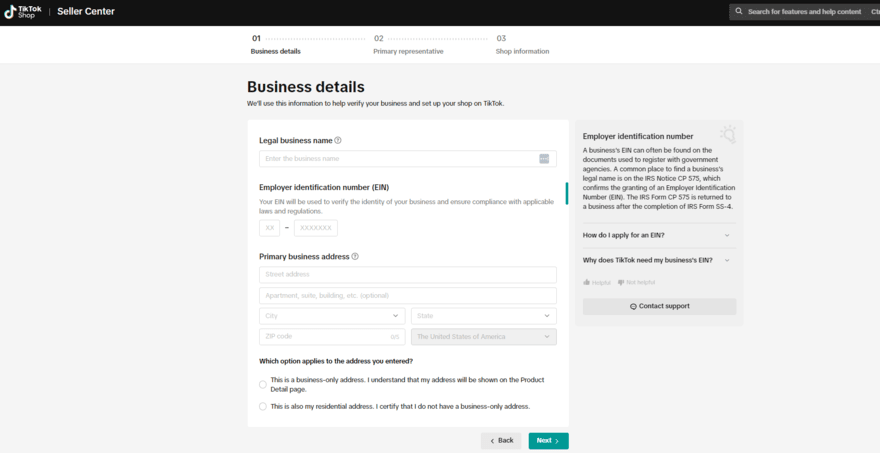Click the search magnifier icon

(x=739, y=11)
